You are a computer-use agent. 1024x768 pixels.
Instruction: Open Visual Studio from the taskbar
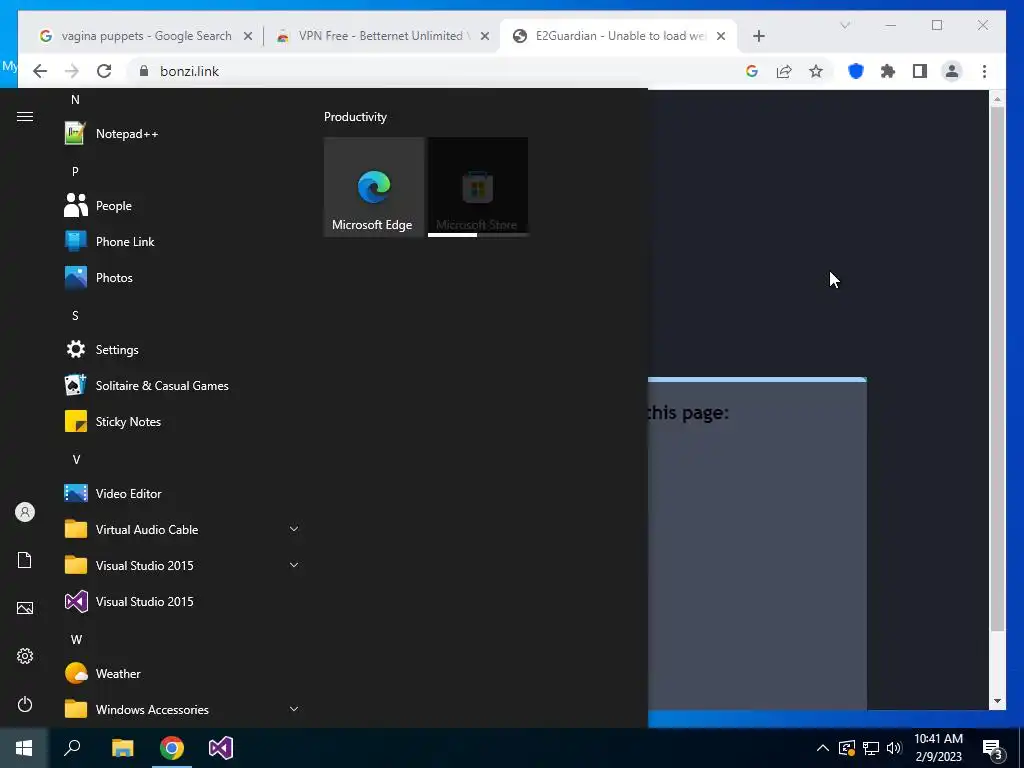click(x=221, y=748)
